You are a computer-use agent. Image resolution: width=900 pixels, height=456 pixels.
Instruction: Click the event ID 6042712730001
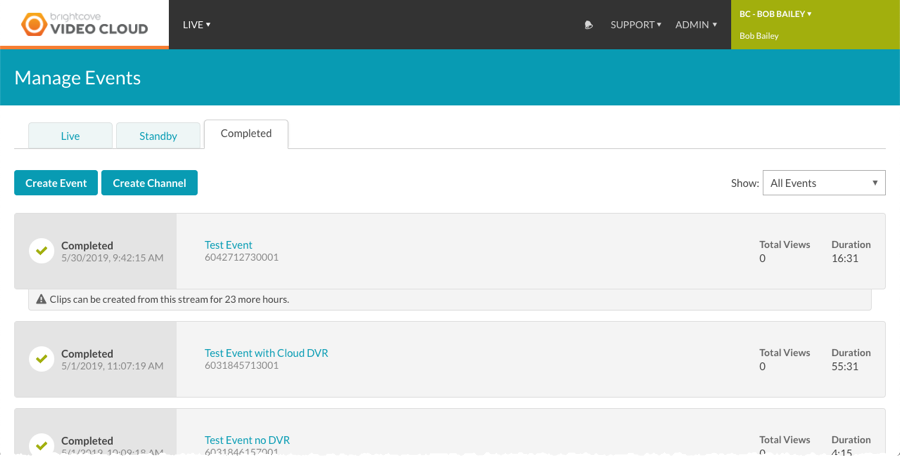pyautogui.click(x=242, y=257)
